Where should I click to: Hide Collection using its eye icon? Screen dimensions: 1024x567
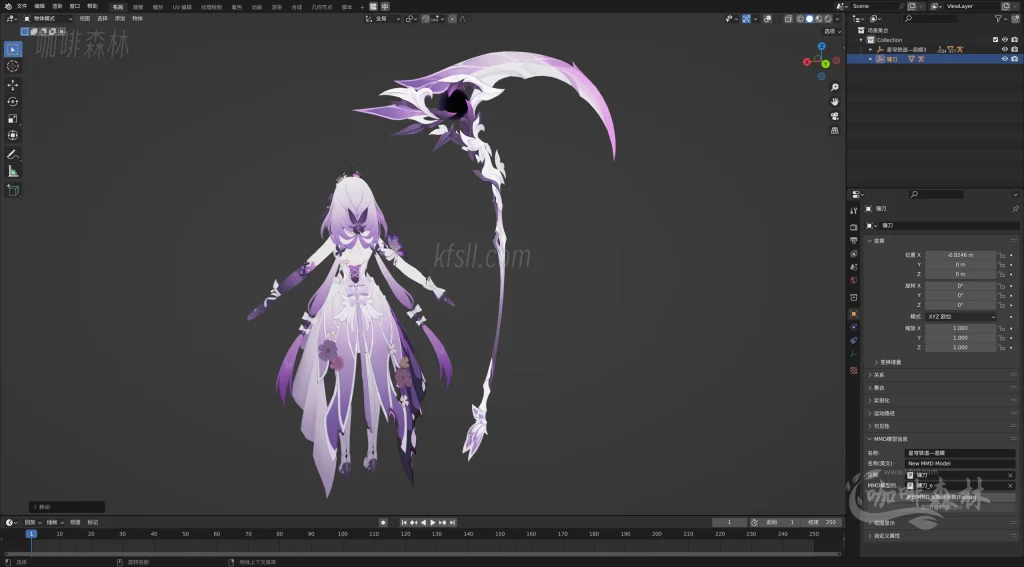coord(1004,40)
